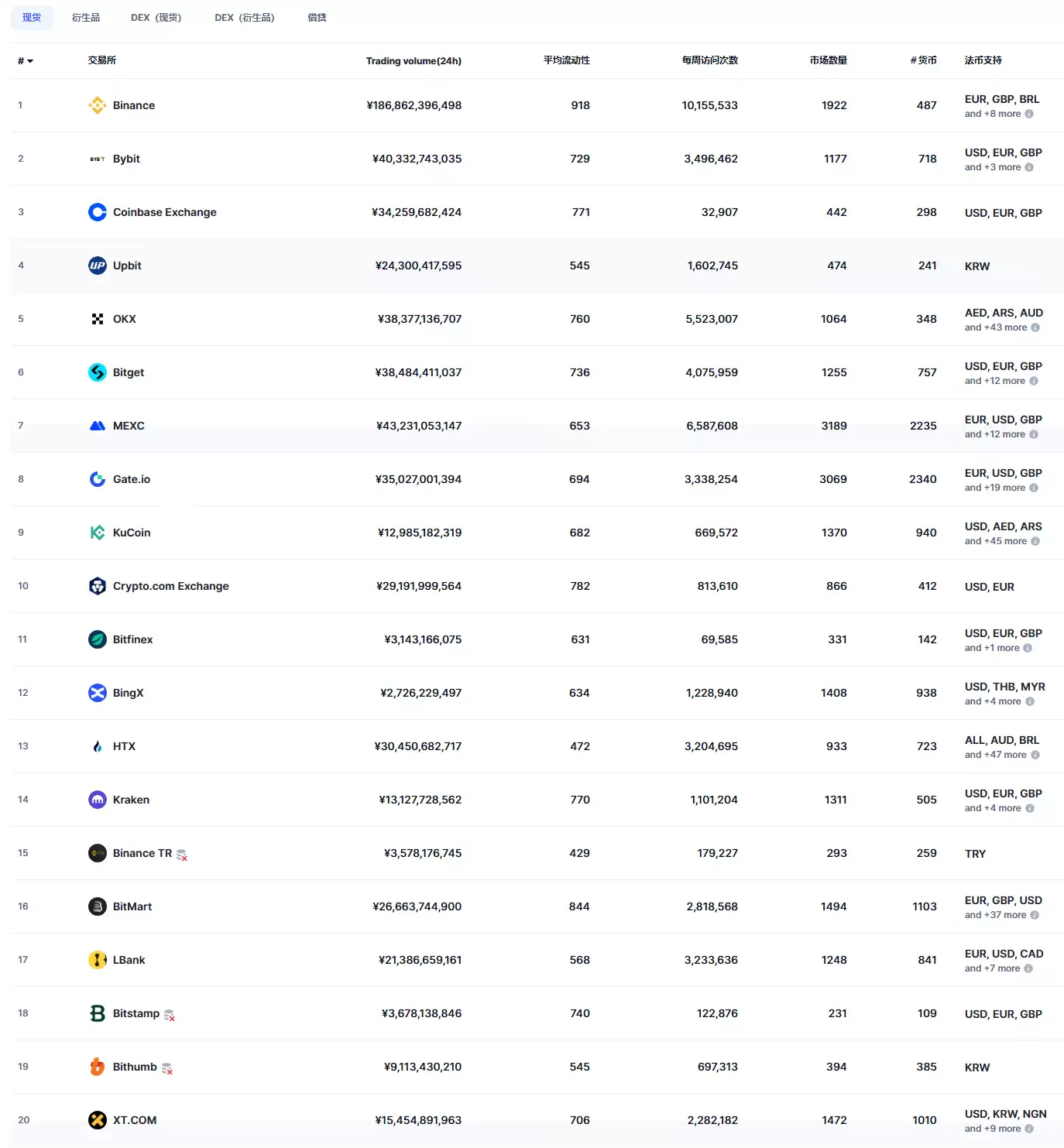Click Gate.io coin count 2340
Image resolution: width=1064 pixels, height=1148 pixels.
click(923, 479)
